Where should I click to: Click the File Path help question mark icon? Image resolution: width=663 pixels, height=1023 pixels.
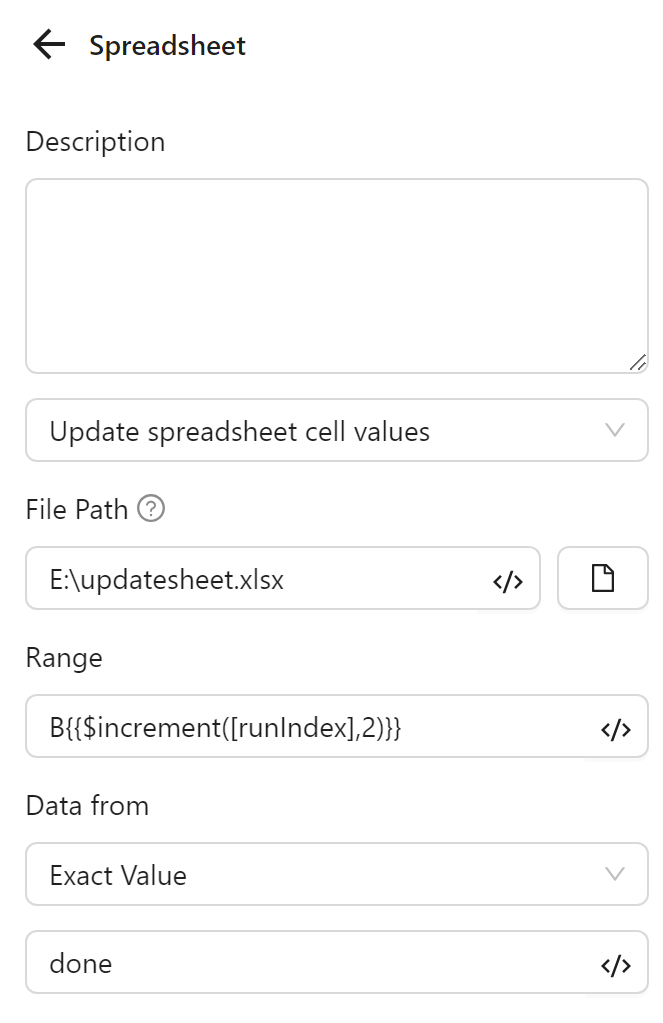[151, 509]
